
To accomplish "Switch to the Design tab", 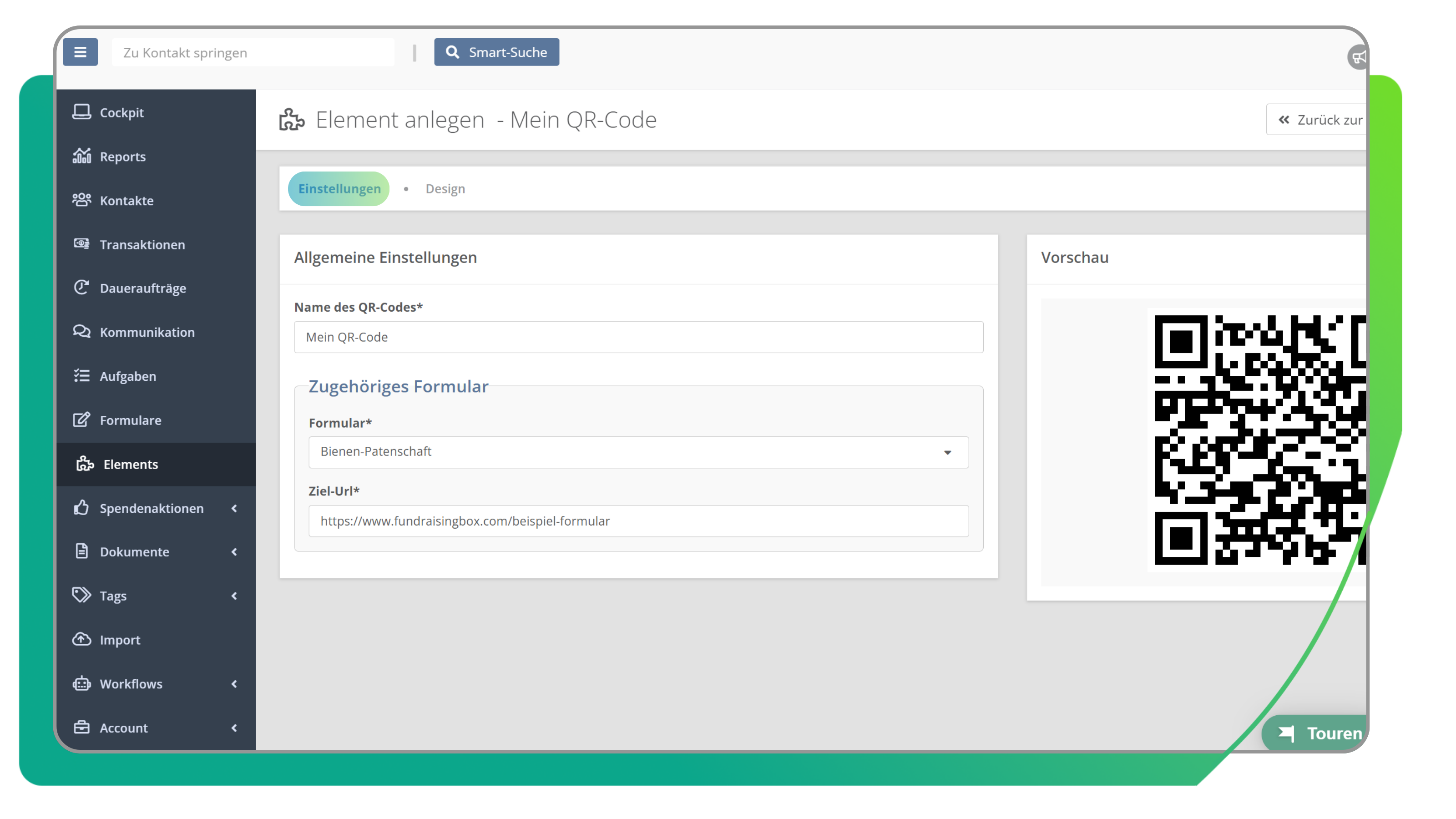I will [x=445, y=189].
